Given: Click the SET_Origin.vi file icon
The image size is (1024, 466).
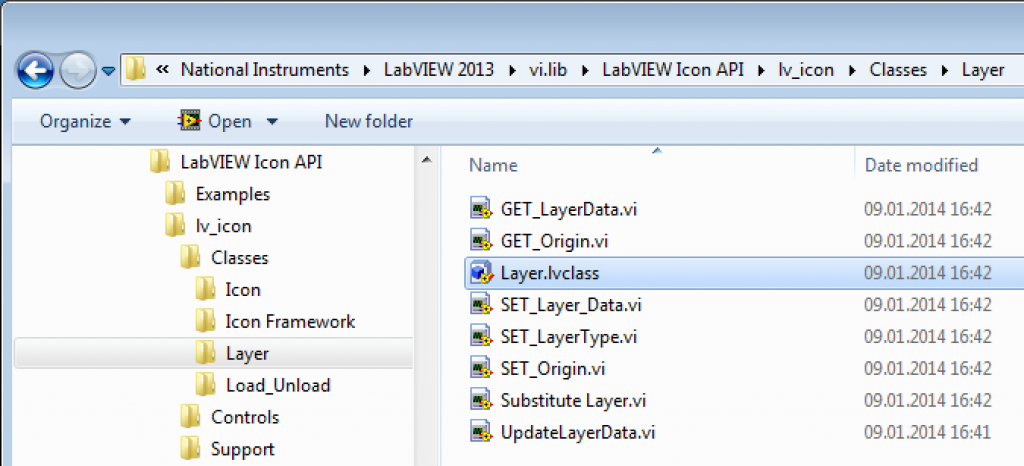Looking at the screenshot, I should click(481, 369).
